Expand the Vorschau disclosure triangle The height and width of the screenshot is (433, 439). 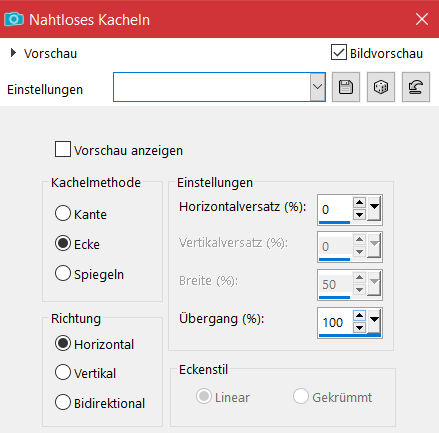point(13,53)
